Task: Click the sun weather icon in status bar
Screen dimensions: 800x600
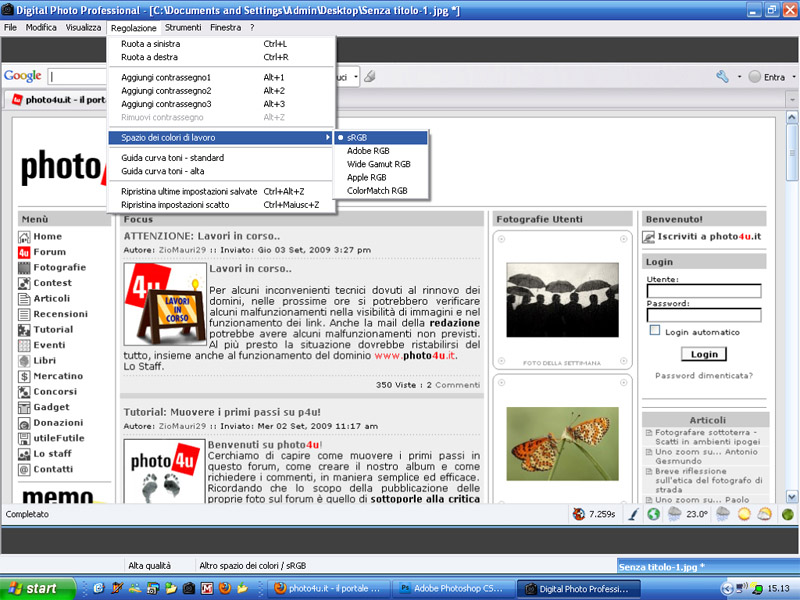Action: coord(744,514)
